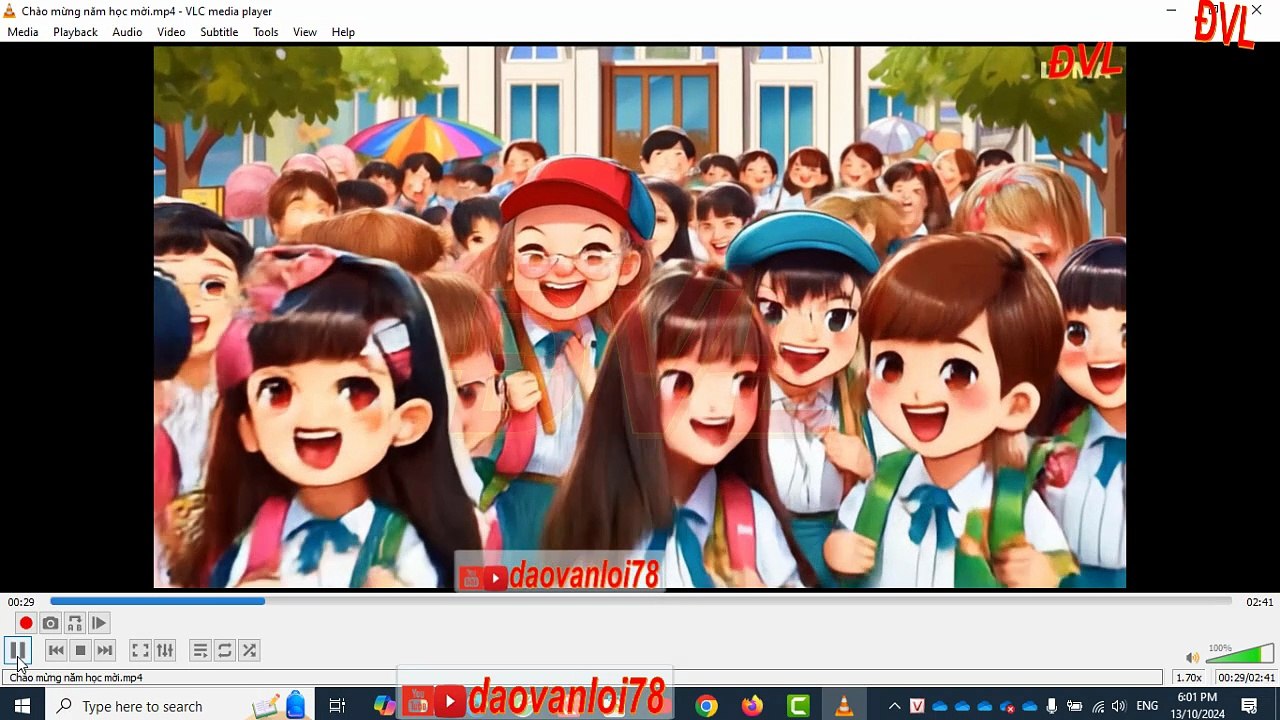
Task: Open the Windows Start menu
Action: click(x=22, y=706)
